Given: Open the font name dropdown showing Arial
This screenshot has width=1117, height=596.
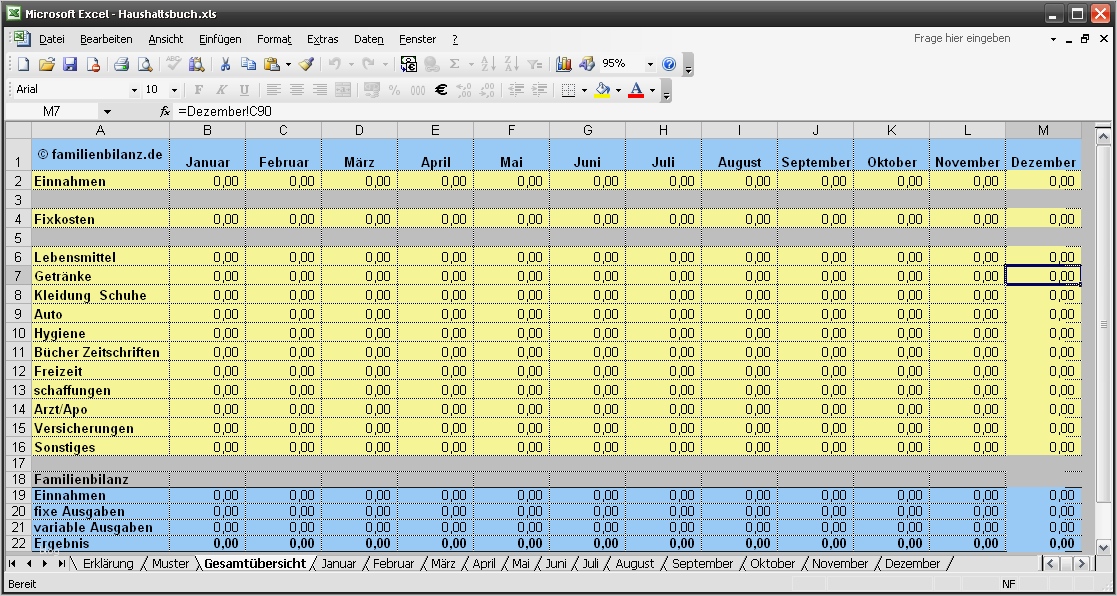Looking at the screenshot, I should pos(134,90).
